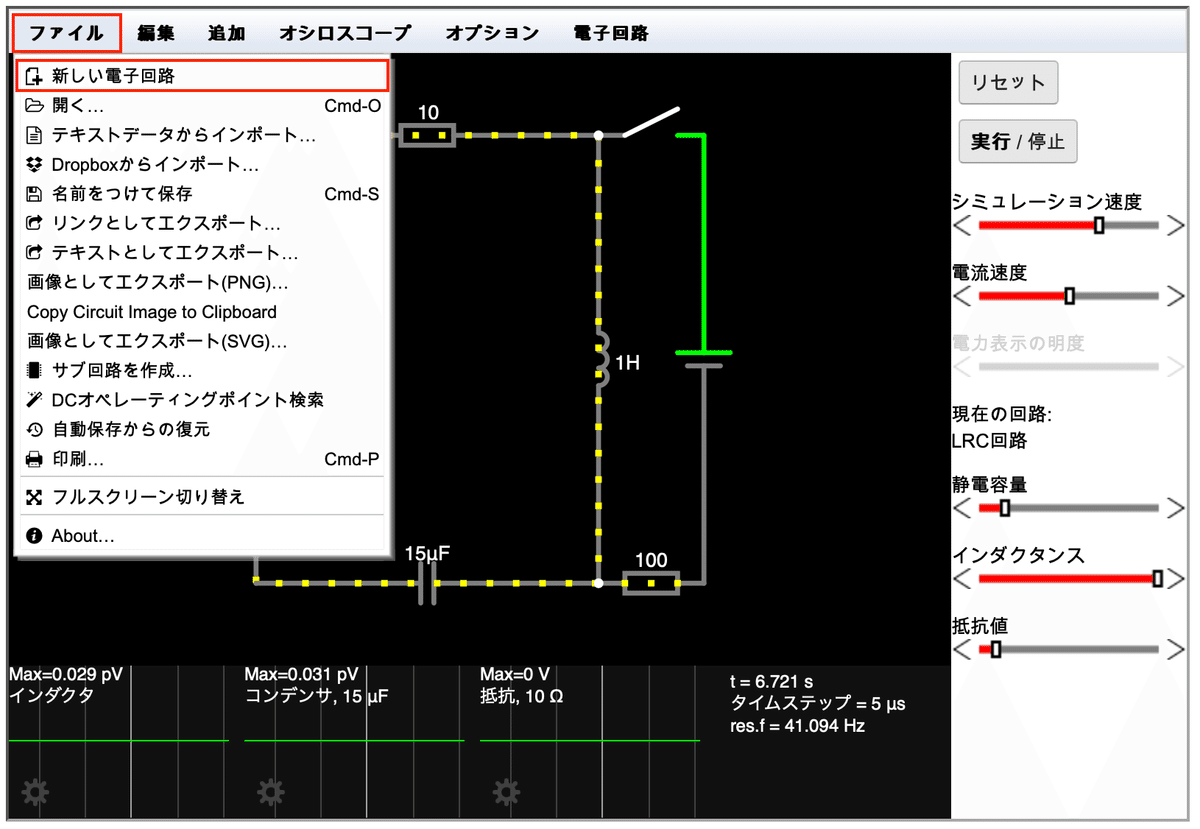The image size is (1200, 829).
Task: Open the resistor scope settings gear
Action: (x=507, y=794)
